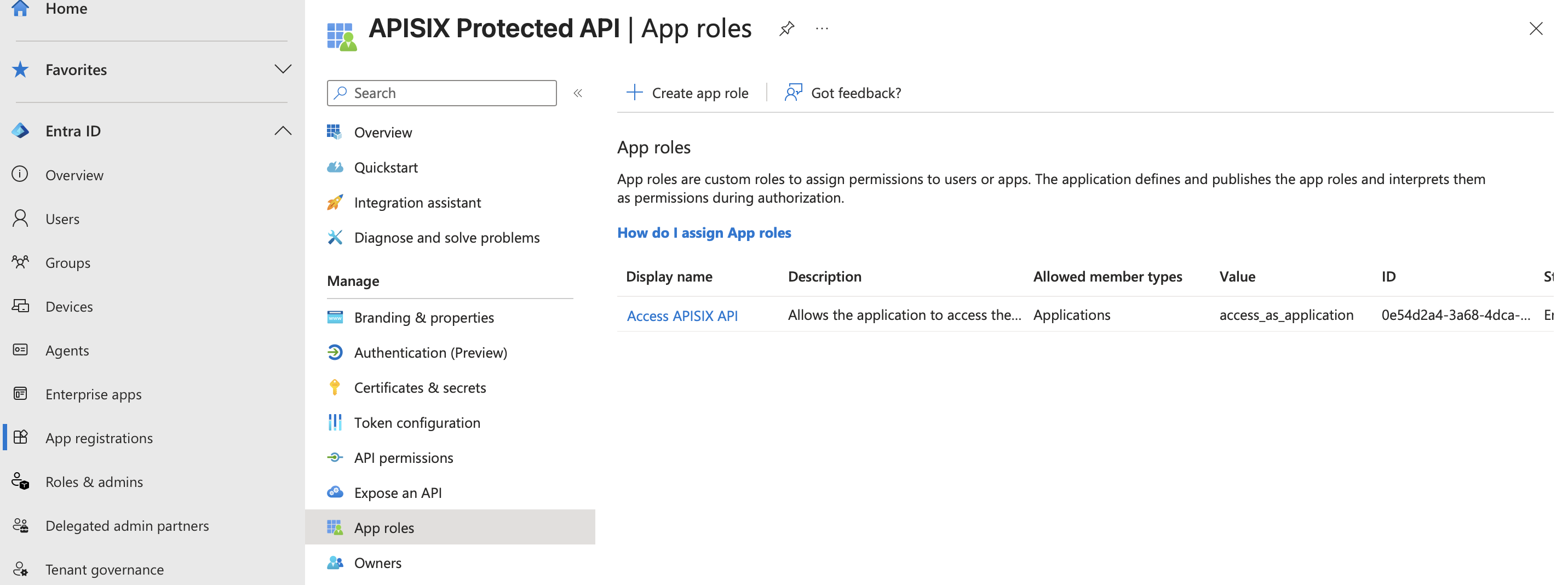Image resolution: width=1568 pixels, height=585 pixels.
Task: Click the Groups people icon
Action: tap(20, 262)
